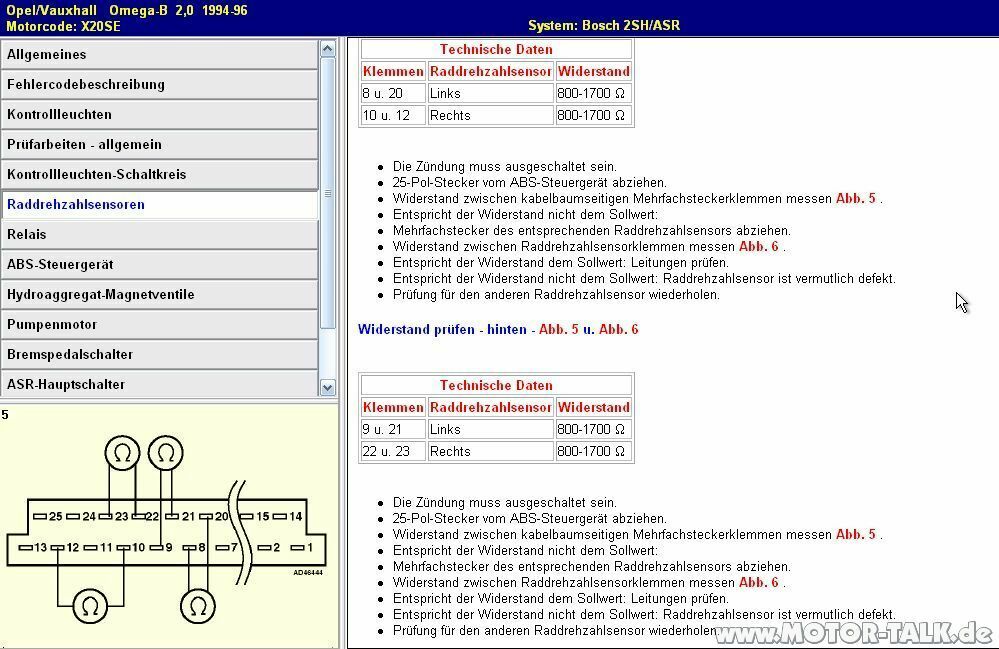Viewport: 999px width, 649px height.
Task: Open the Allgemeines section
Action: pos(159,55)
